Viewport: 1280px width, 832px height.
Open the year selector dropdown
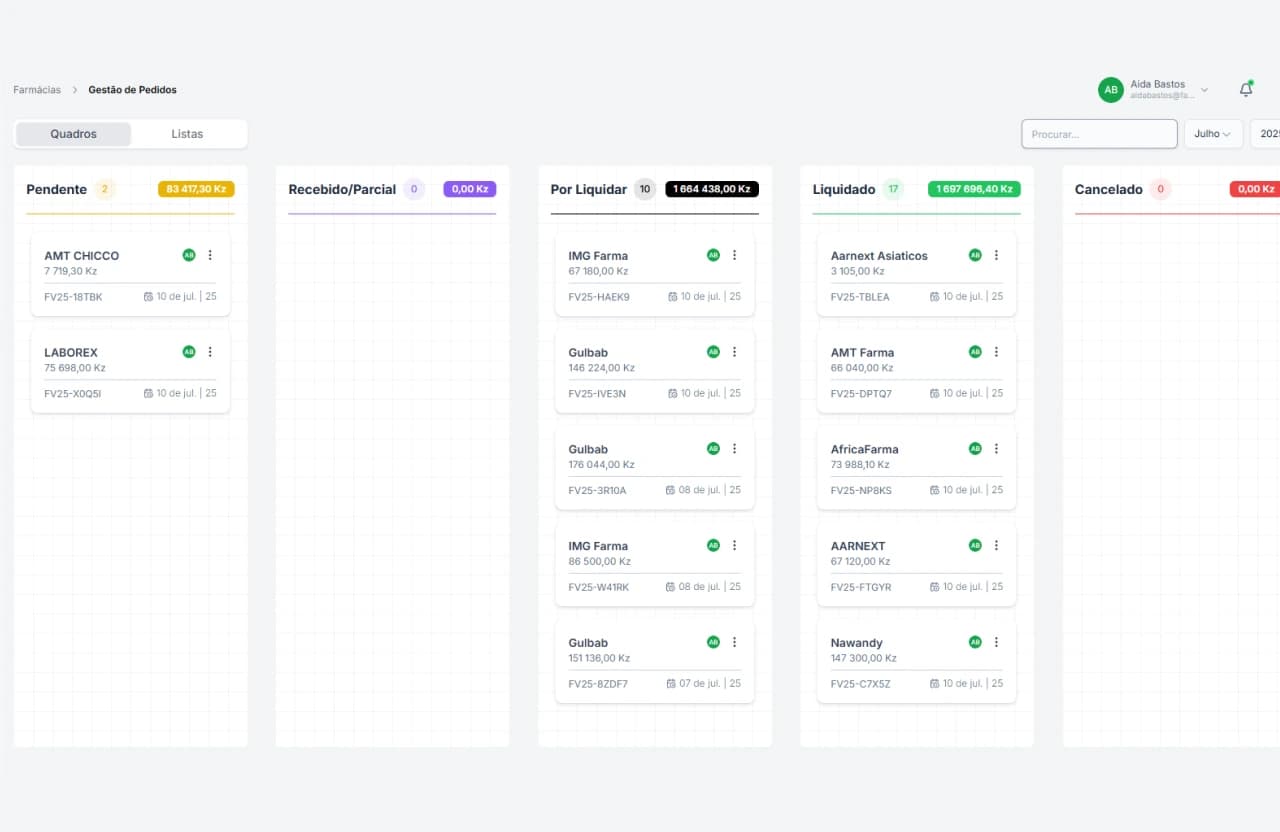coord(1268,133)
